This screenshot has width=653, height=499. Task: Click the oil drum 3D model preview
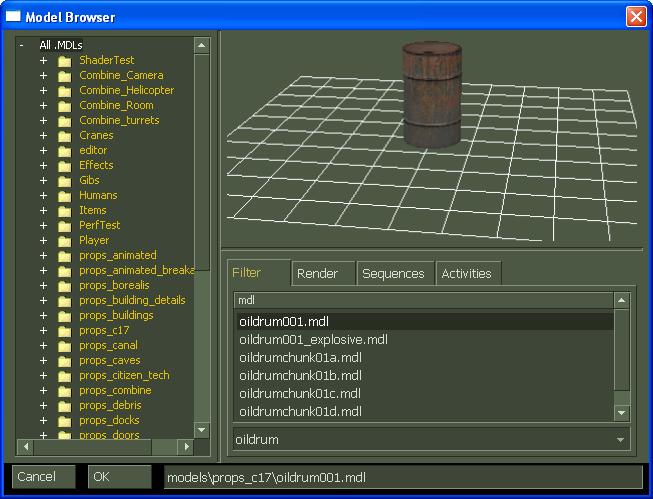click(432, 95)
